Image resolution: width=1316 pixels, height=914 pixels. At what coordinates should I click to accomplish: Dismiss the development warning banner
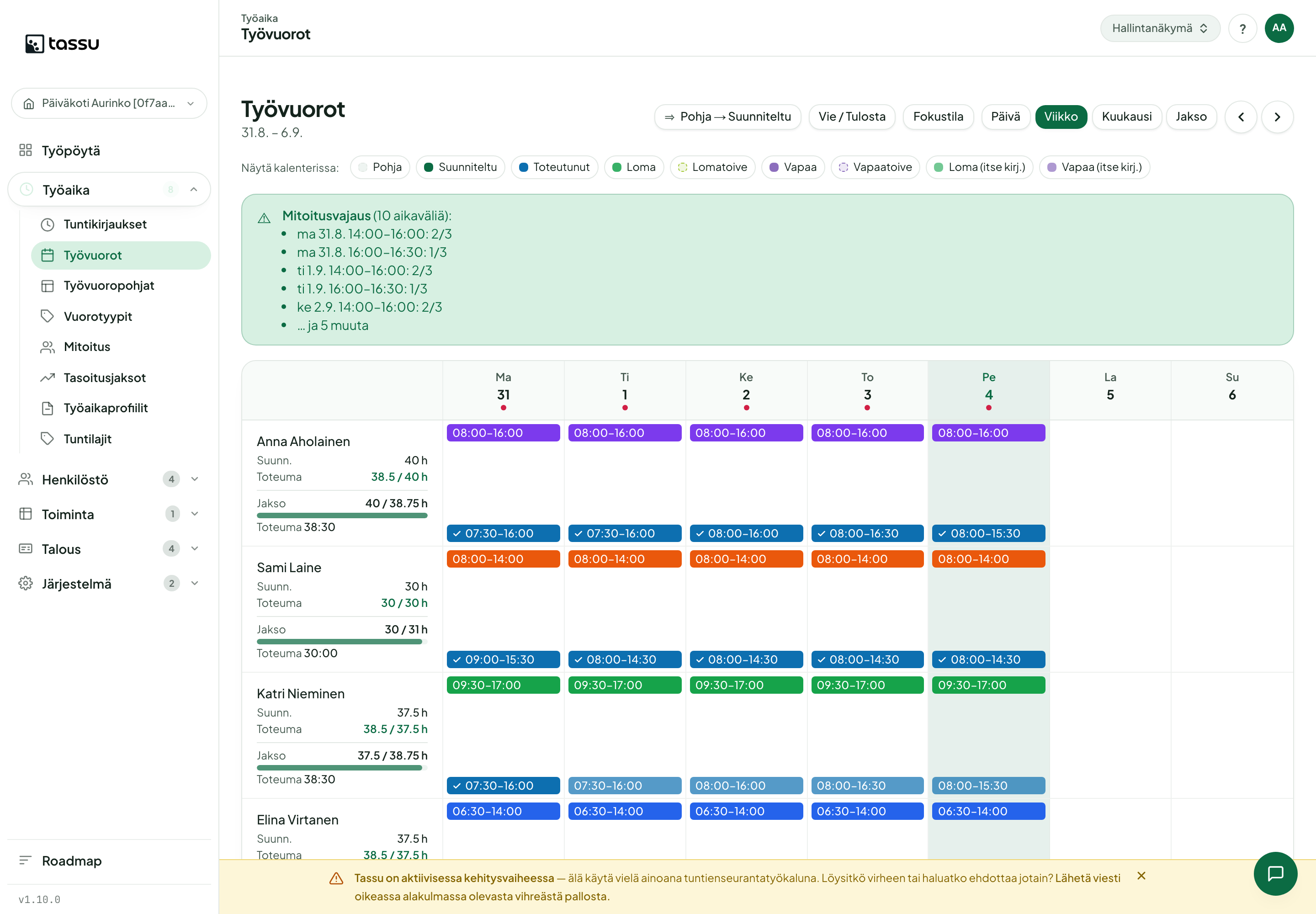(1141, 876)
